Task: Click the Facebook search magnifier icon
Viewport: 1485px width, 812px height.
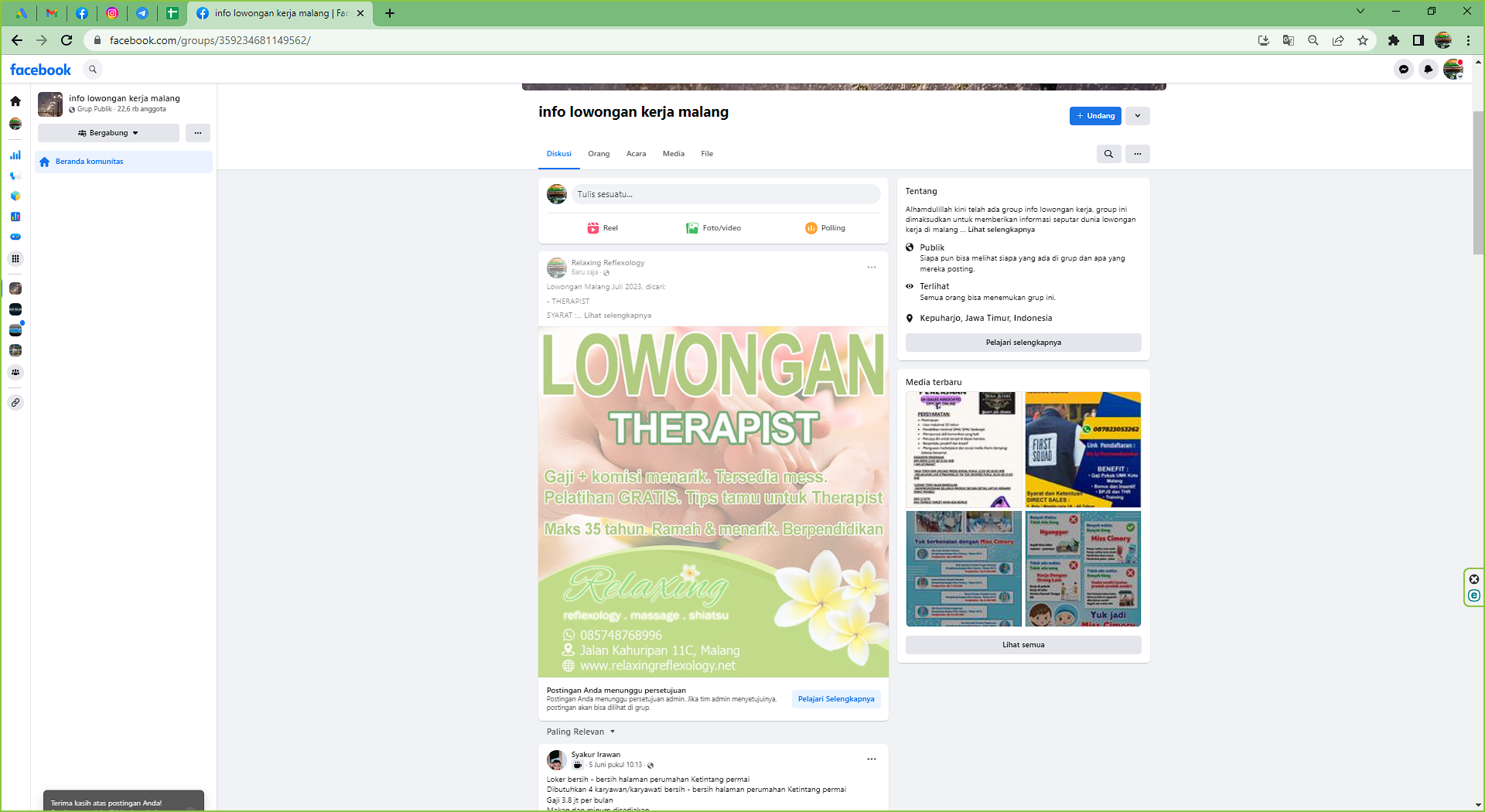Action: point(93,70)
